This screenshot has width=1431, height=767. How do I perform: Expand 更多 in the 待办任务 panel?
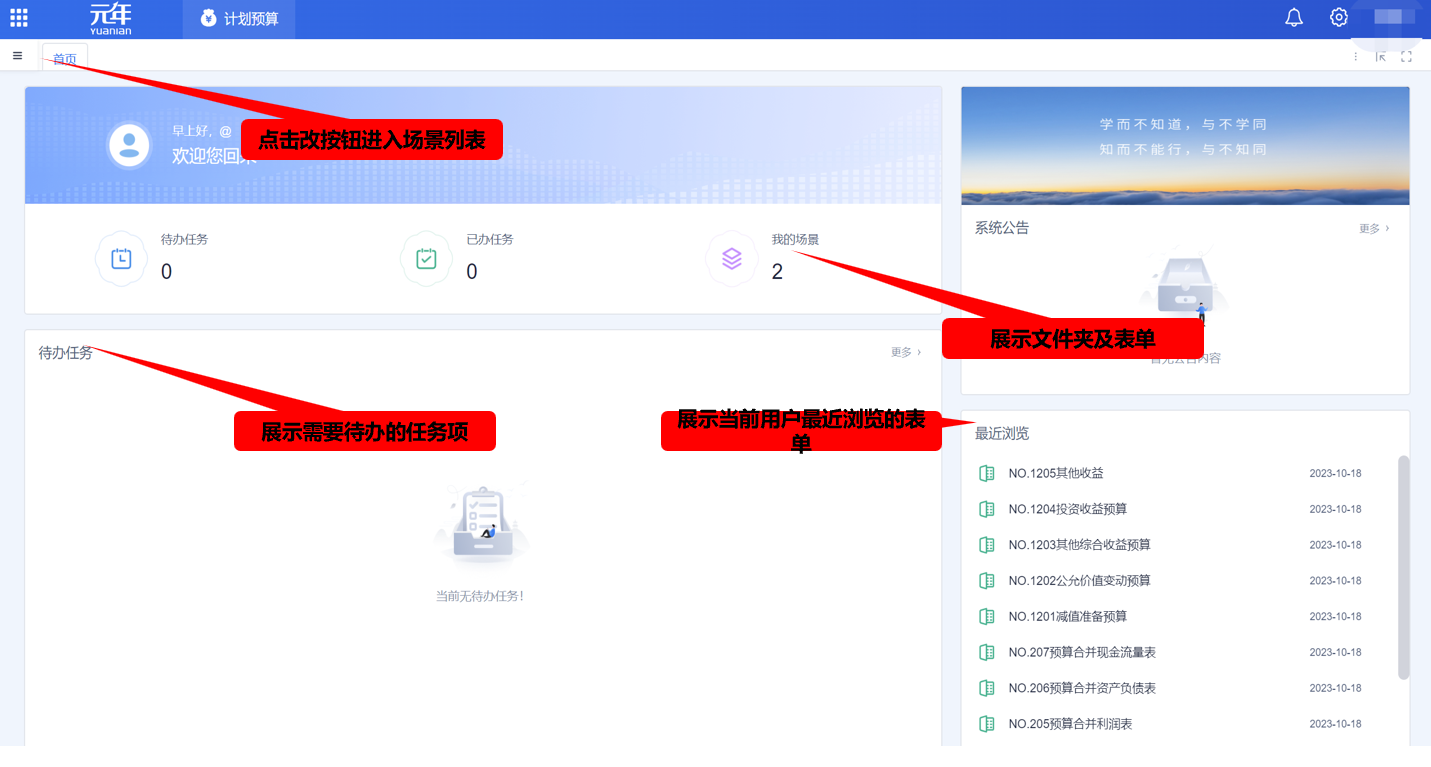coord(905,352)
